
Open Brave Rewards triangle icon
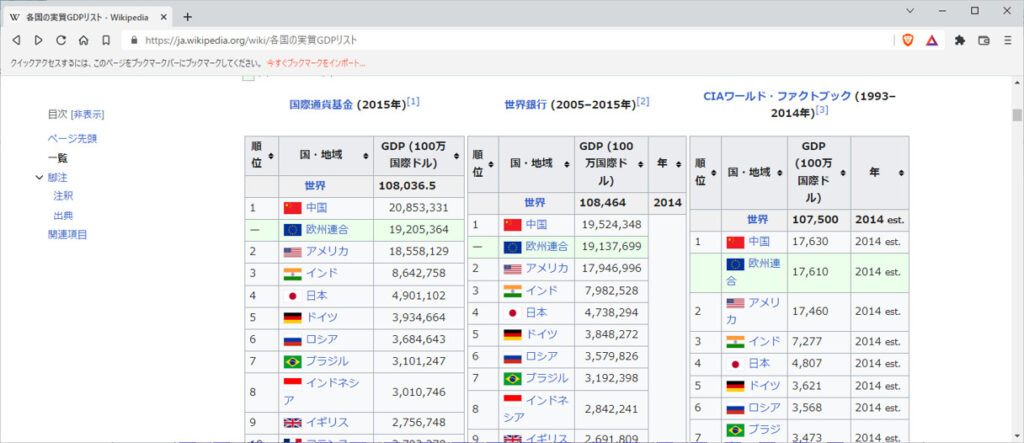point(932,40)
